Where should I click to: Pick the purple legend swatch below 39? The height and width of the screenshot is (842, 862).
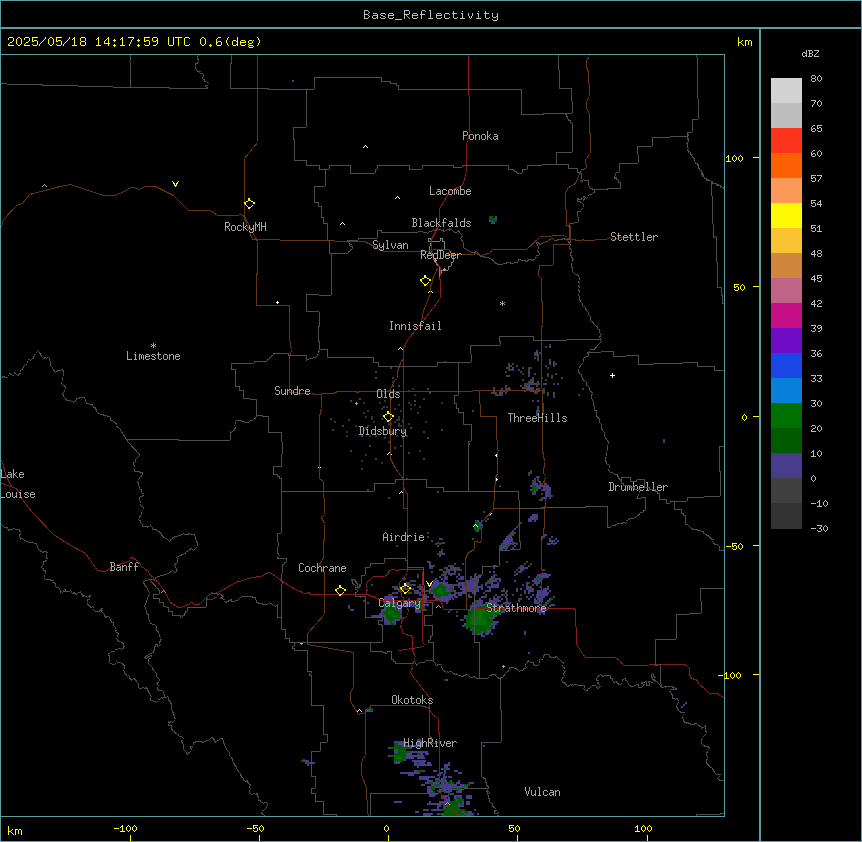tap(786, 340)
